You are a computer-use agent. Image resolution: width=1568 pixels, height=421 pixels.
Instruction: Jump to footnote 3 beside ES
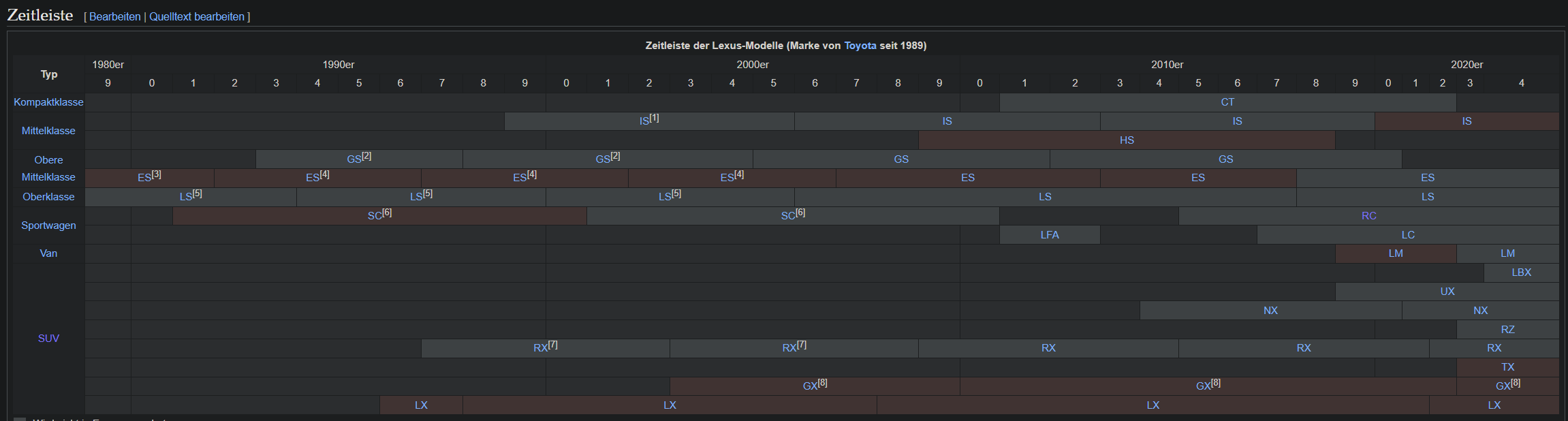click(157, 174)
